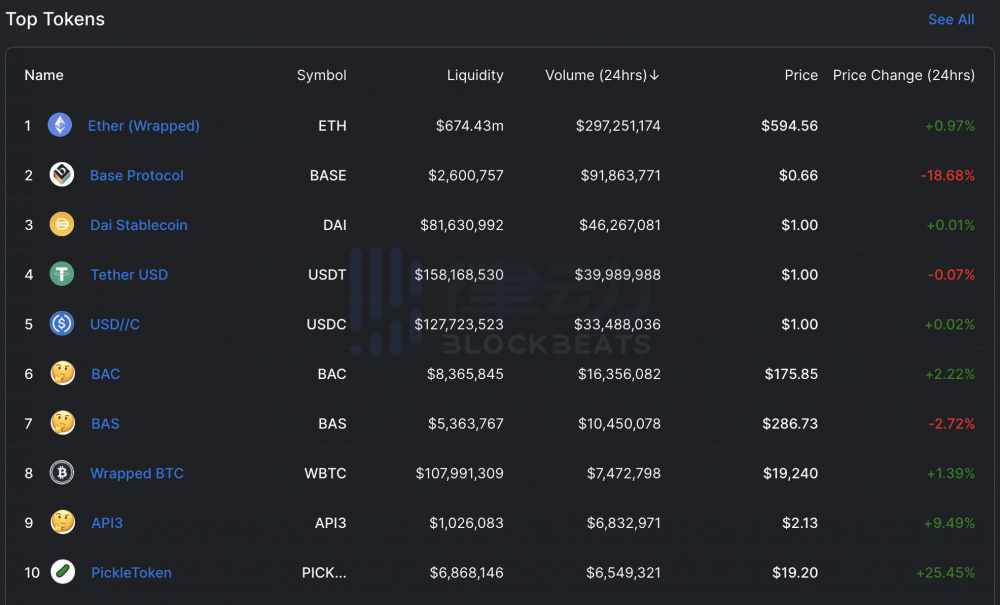The height and width of the screenshot is (605, 1000).
Task: Open the Ether (Wrapped) token page
Action: (x=143, y=126)
